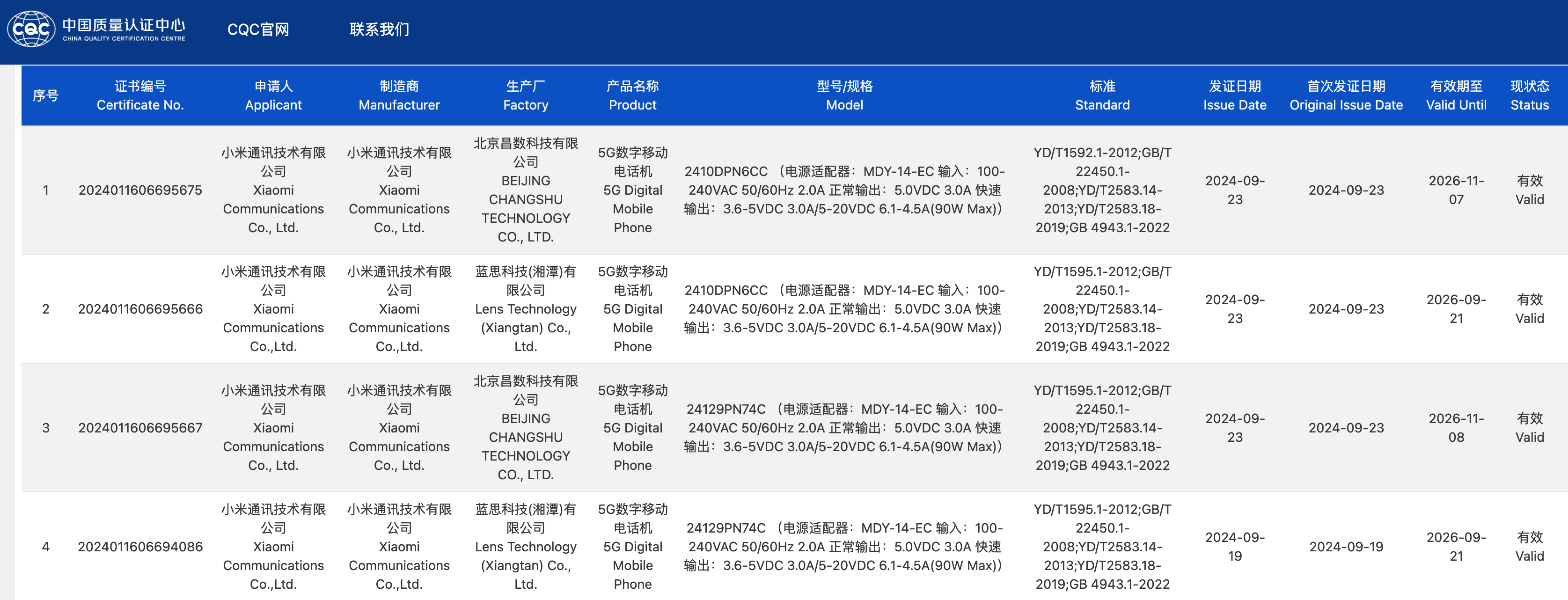The width and height of the screenshot is (1568, 600).
Task: Click the Product column header
Action: [632, 95]
